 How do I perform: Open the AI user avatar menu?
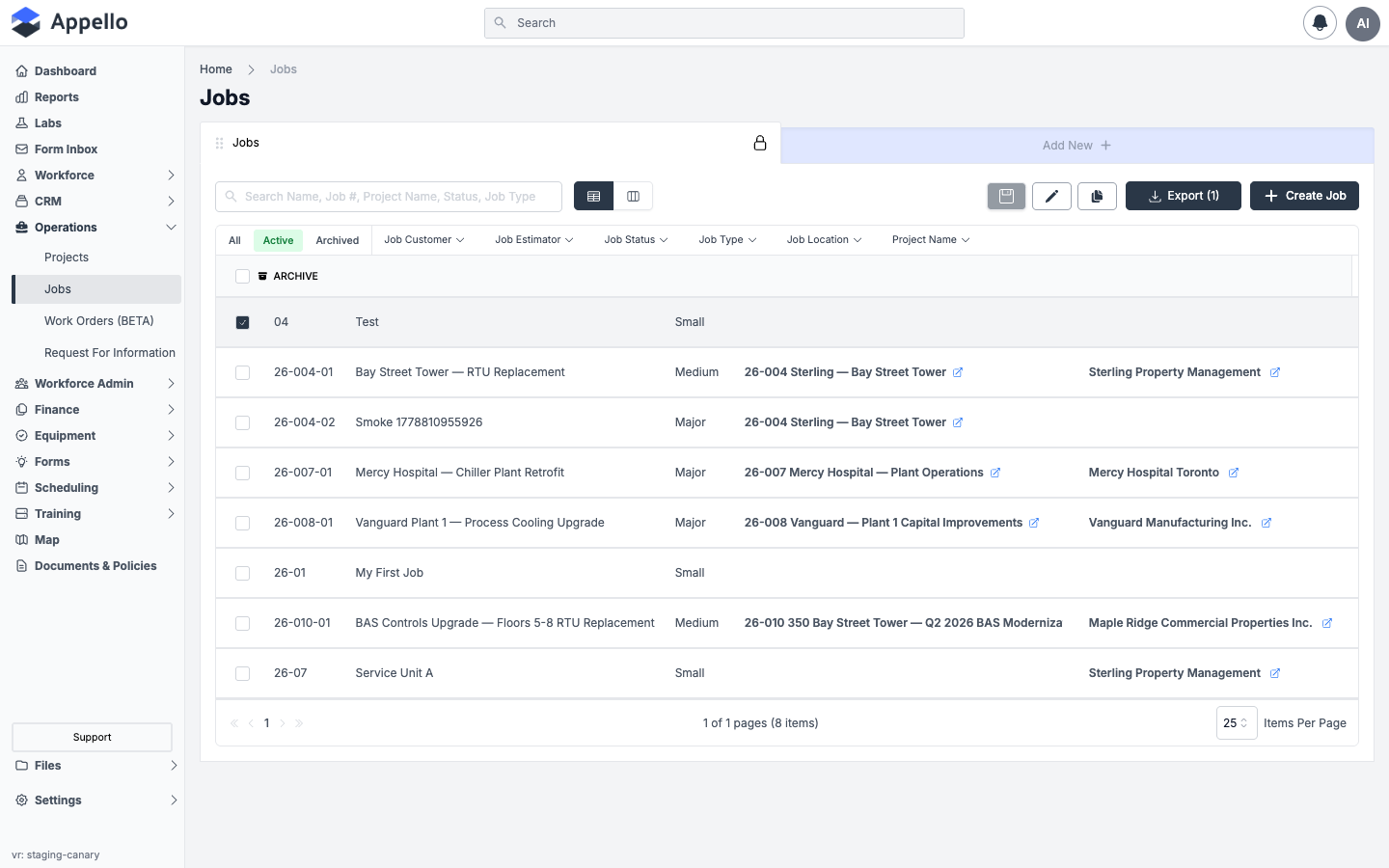1363,23
